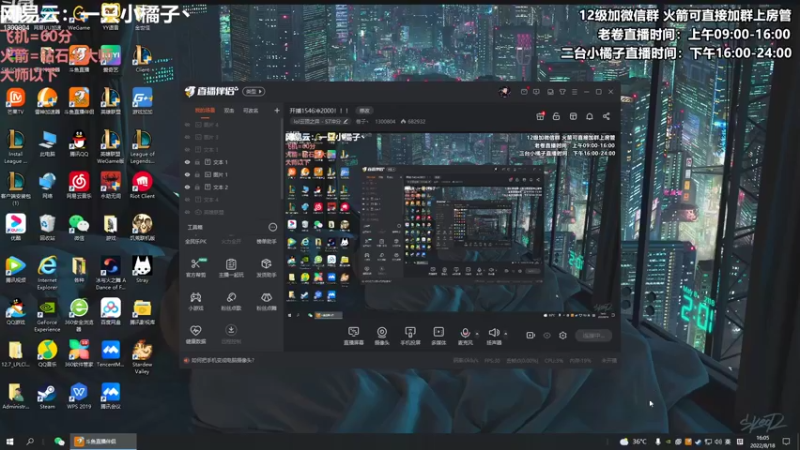Image resolution: width=800 pixels, height=450 pixels.
Task: Open the Windows Start button
Action: tap(9, 441)
